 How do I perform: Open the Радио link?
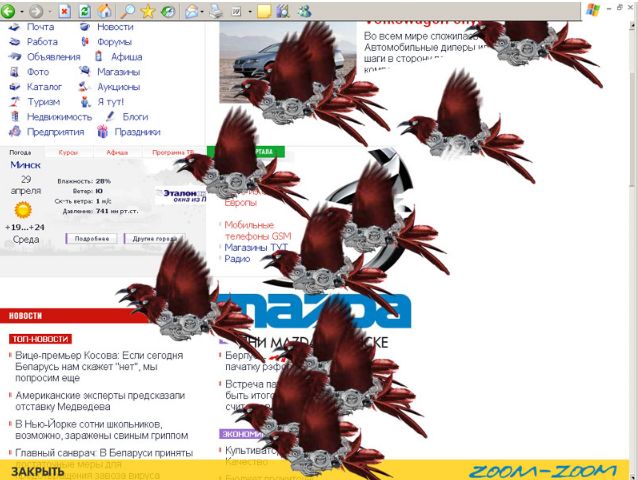237,259
